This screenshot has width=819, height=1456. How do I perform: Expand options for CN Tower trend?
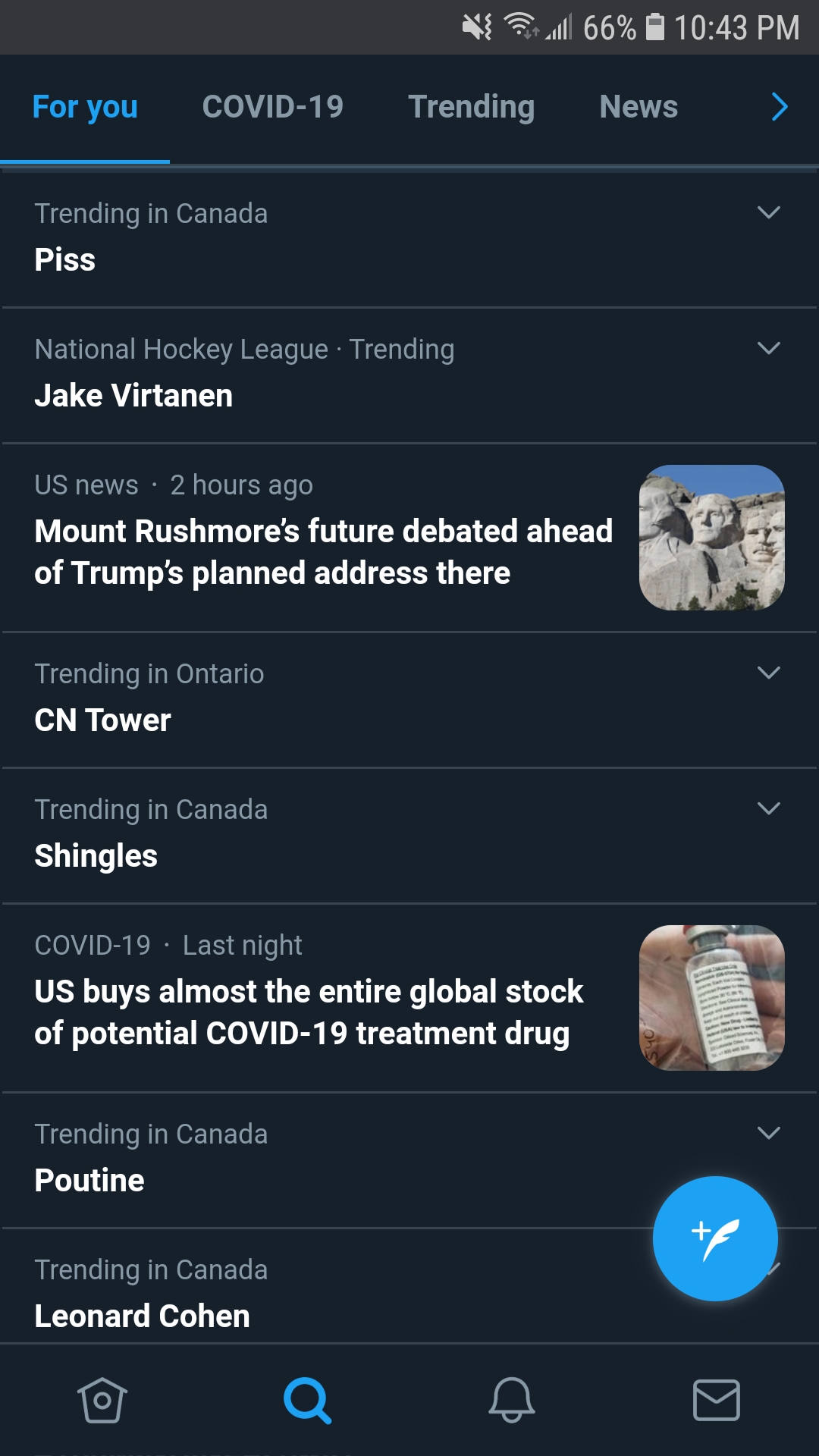pos(769,673)
